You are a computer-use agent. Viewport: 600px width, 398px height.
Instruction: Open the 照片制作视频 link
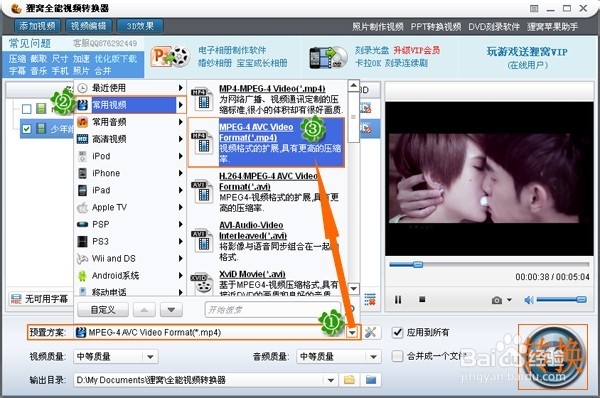tap(377, 27)
